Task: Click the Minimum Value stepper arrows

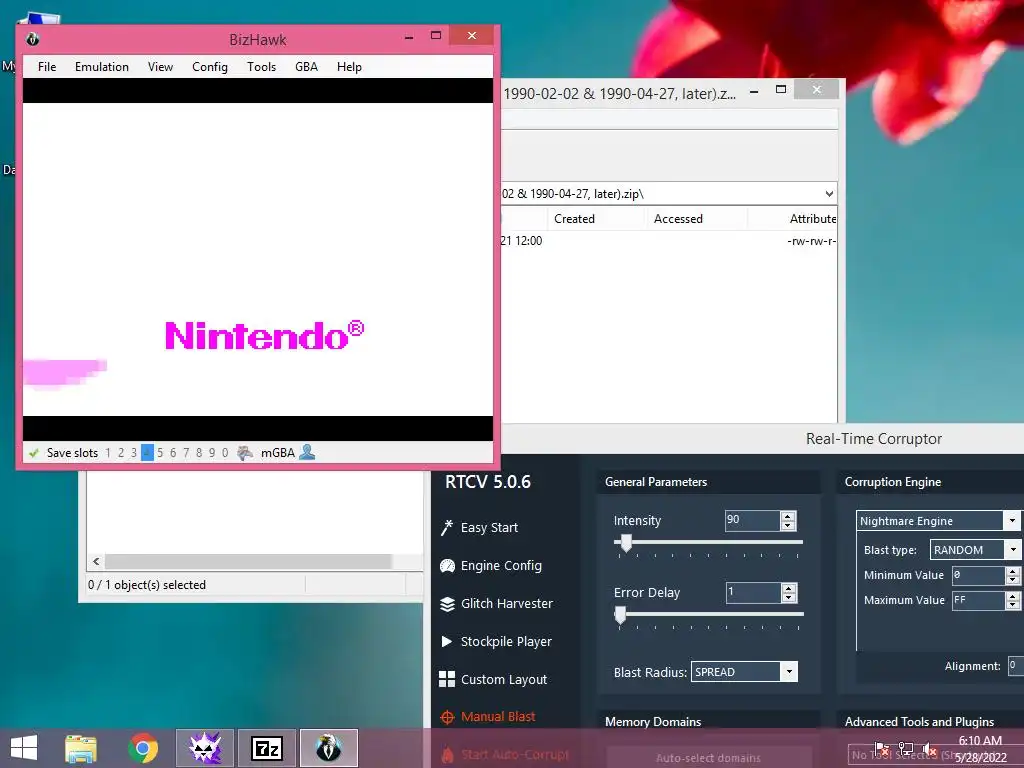Action: (x=1013, y=575)
